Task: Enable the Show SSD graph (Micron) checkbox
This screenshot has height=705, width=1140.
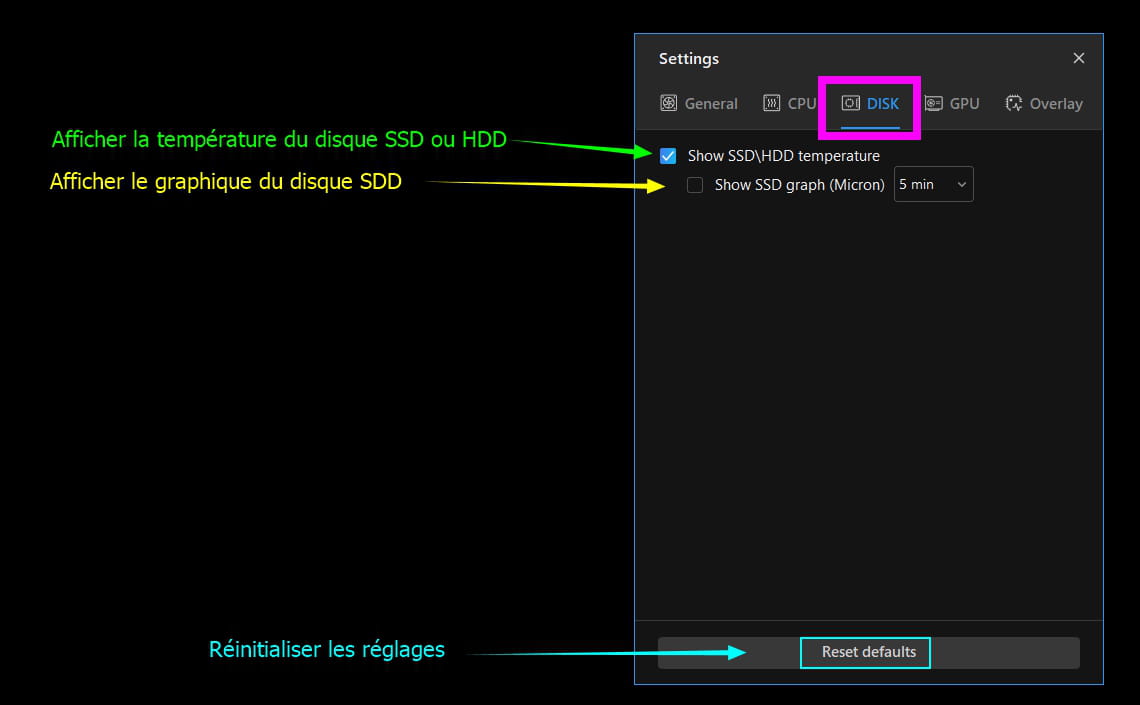Action: pos(695,185)
